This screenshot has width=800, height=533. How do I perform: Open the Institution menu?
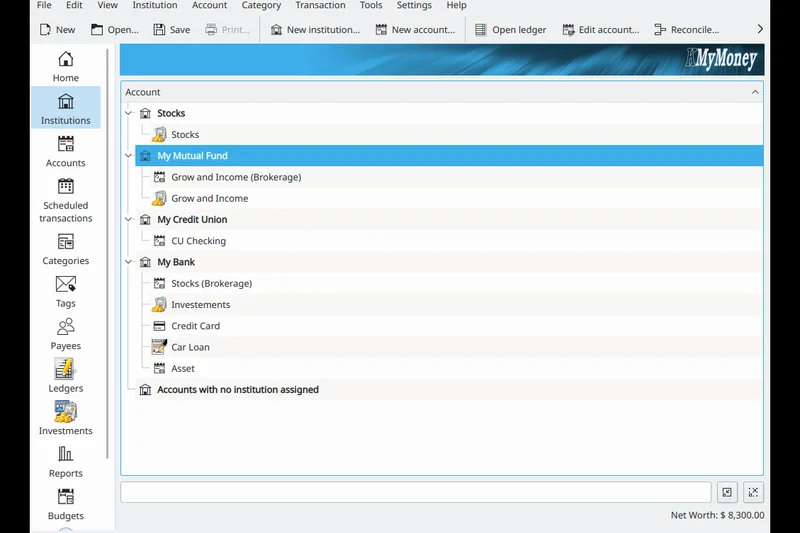coord(155,6)
